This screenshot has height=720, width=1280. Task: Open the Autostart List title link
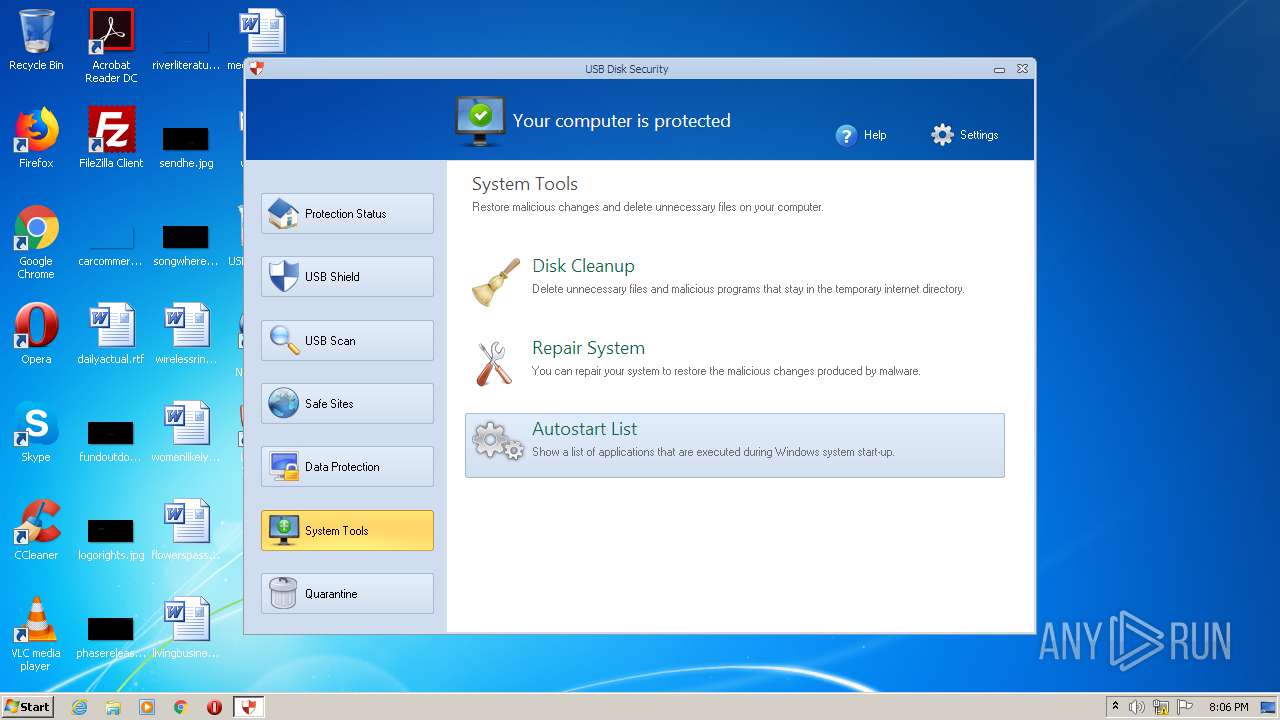pyautogui.click(x=584, y=429)
